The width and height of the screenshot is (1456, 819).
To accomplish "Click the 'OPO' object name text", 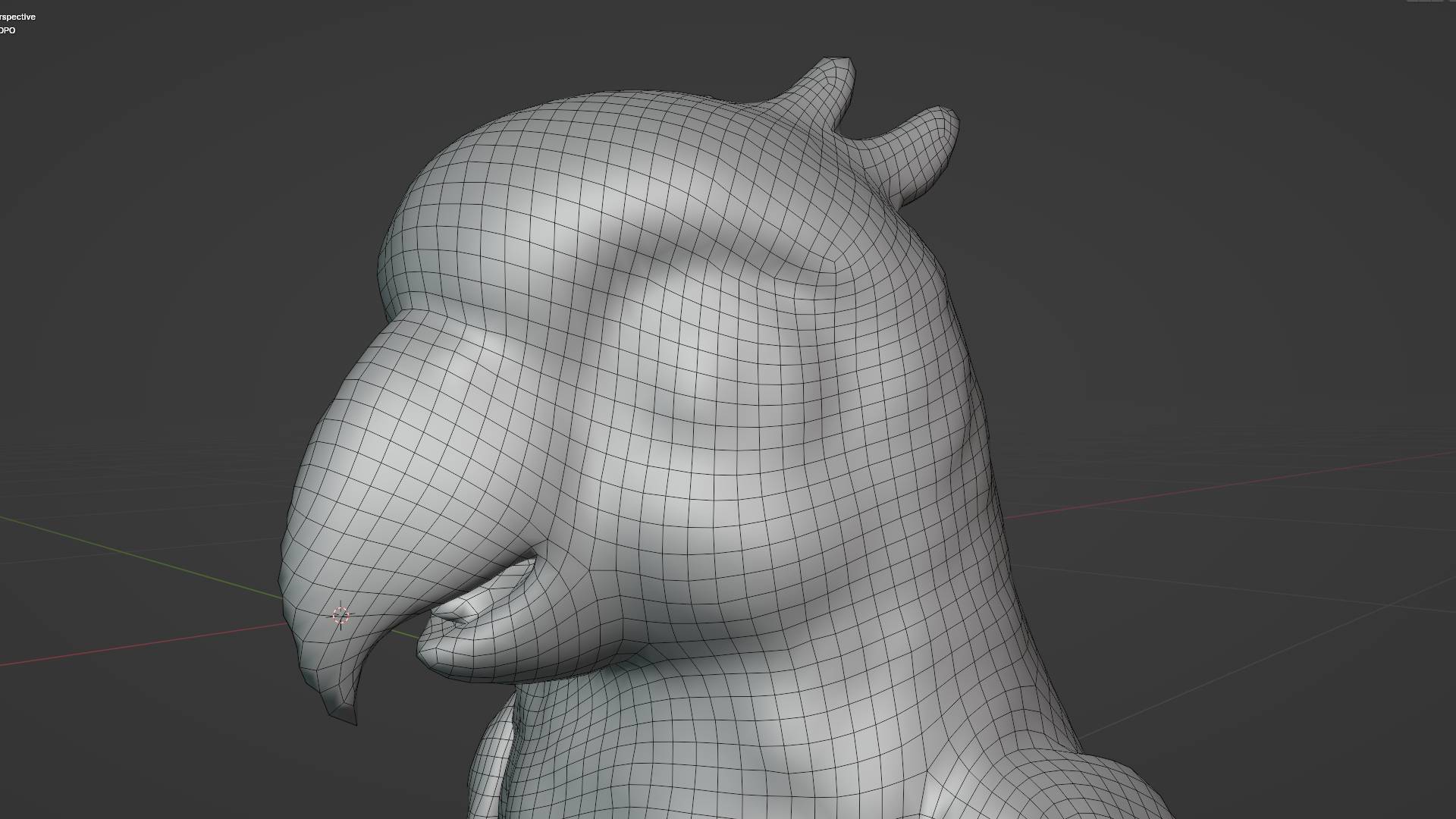I will coord(8,30).
